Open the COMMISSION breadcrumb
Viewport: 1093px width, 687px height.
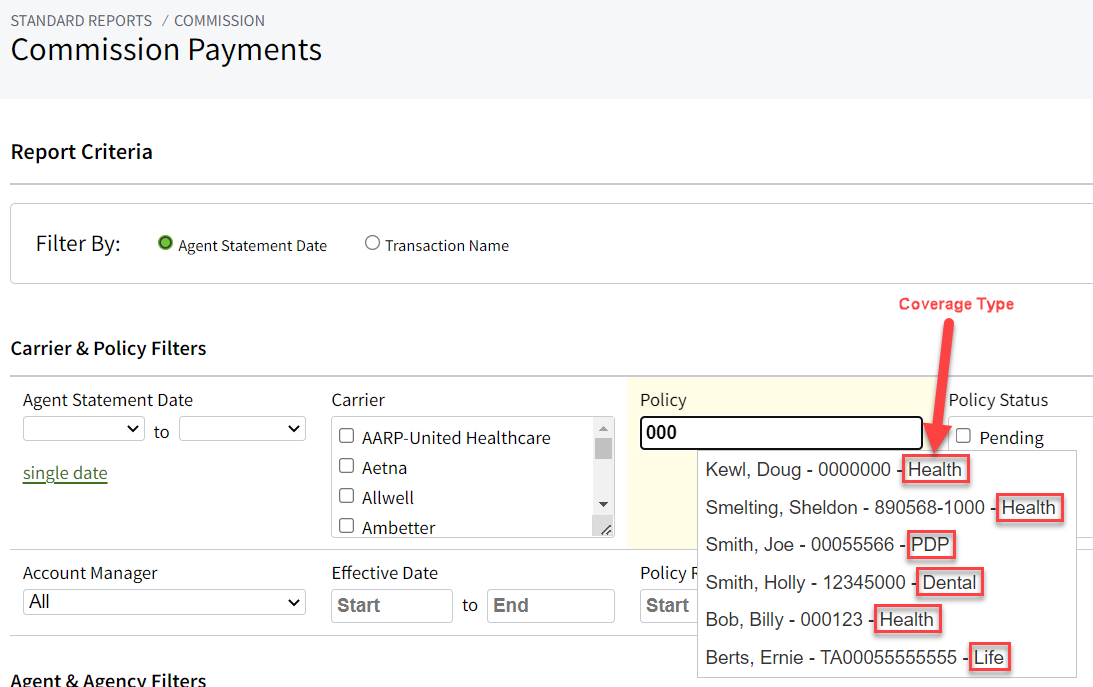click(x=219, y=20)
